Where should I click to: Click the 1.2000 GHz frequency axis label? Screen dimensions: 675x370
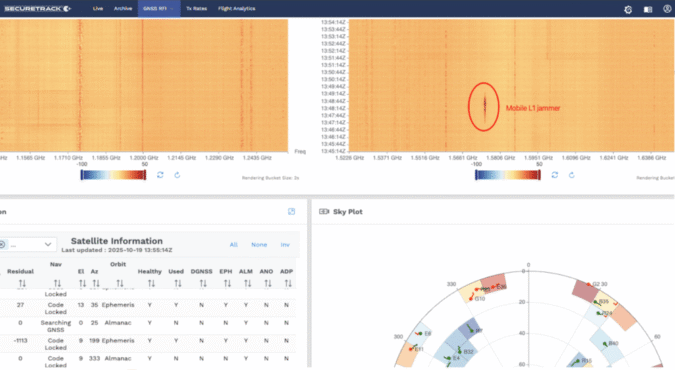144,158
